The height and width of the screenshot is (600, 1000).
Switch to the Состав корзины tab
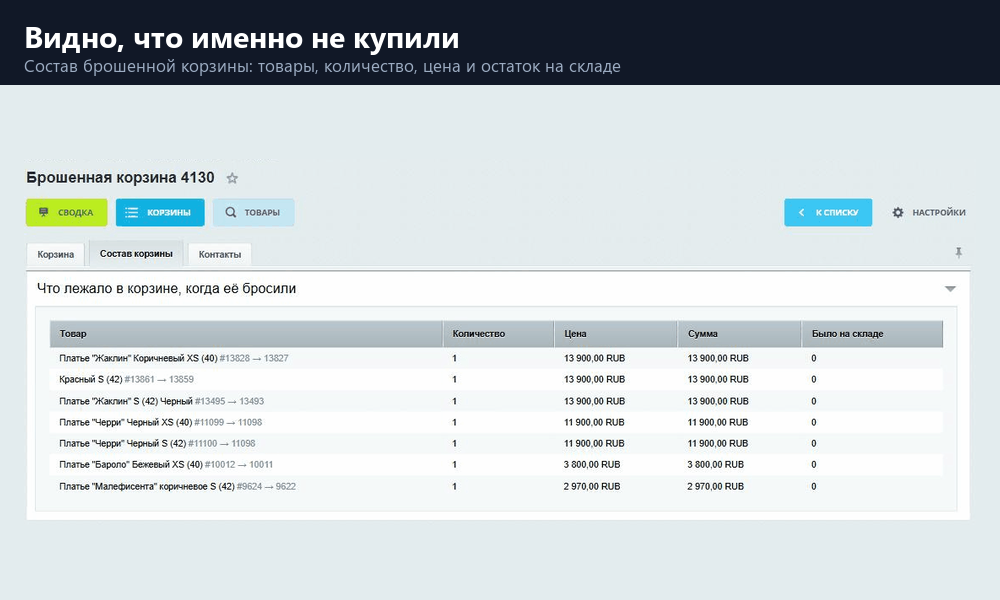coord(136,254)
